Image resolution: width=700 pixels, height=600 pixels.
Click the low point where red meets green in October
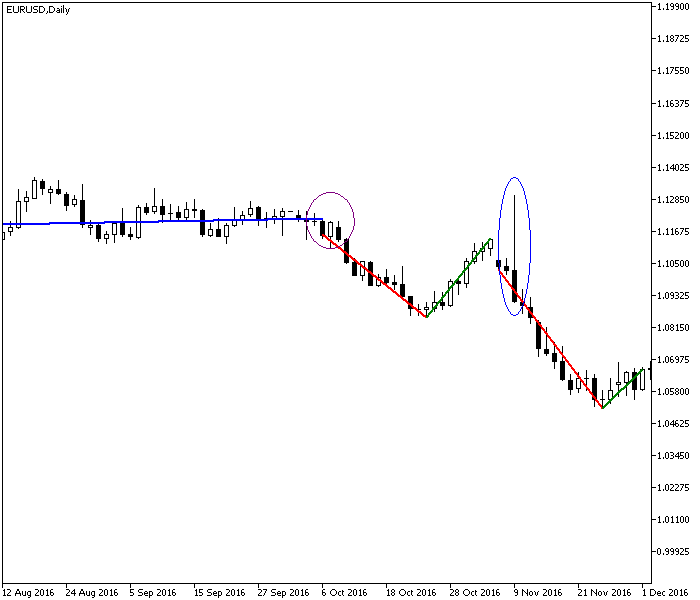[x=426, y=317]
